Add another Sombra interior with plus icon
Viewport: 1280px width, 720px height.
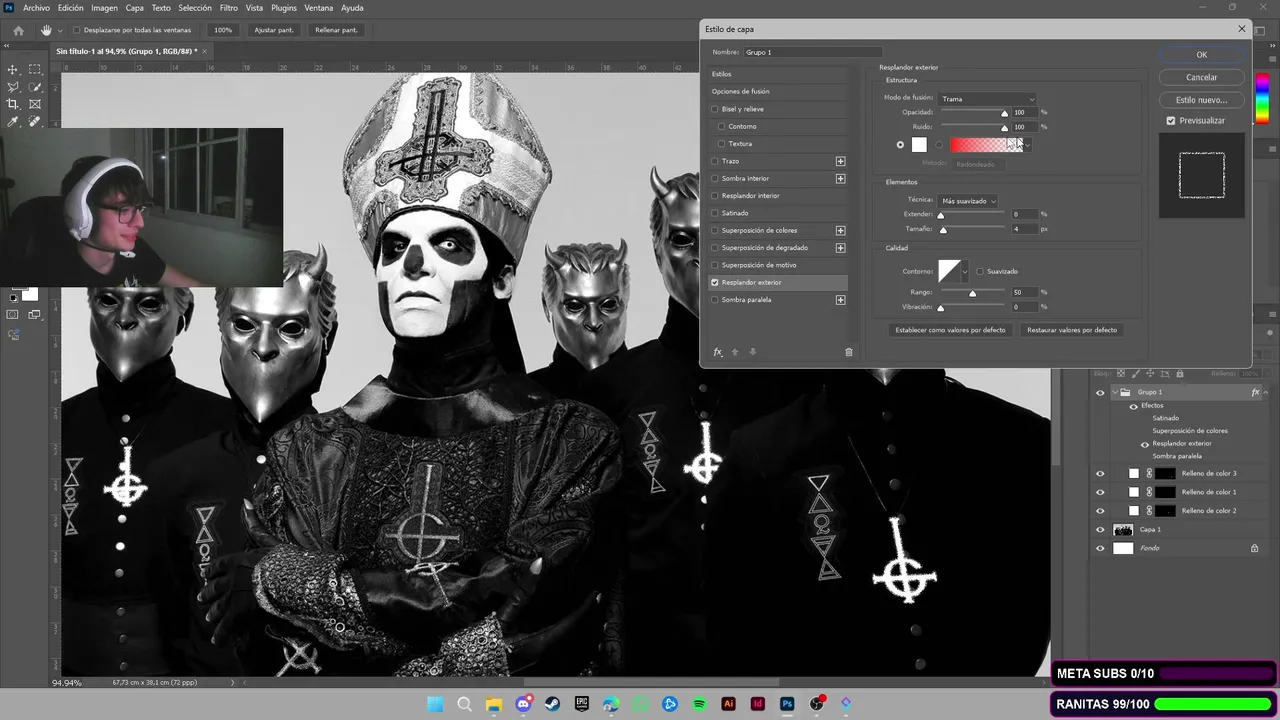(x=840, y=178)
